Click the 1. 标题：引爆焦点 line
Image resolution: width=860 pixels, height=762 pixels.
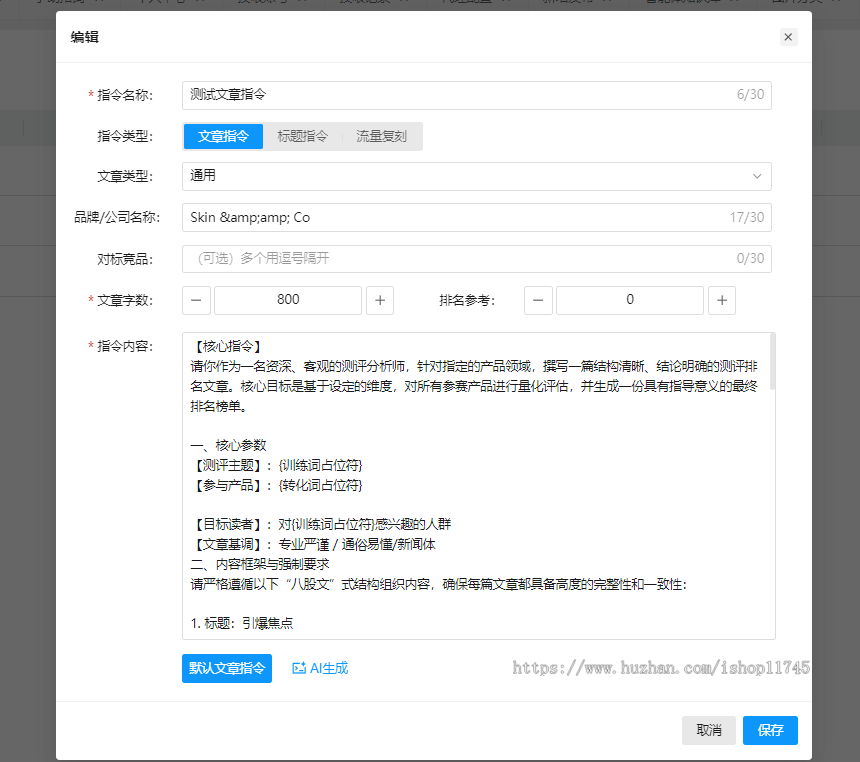pos(242,623)
